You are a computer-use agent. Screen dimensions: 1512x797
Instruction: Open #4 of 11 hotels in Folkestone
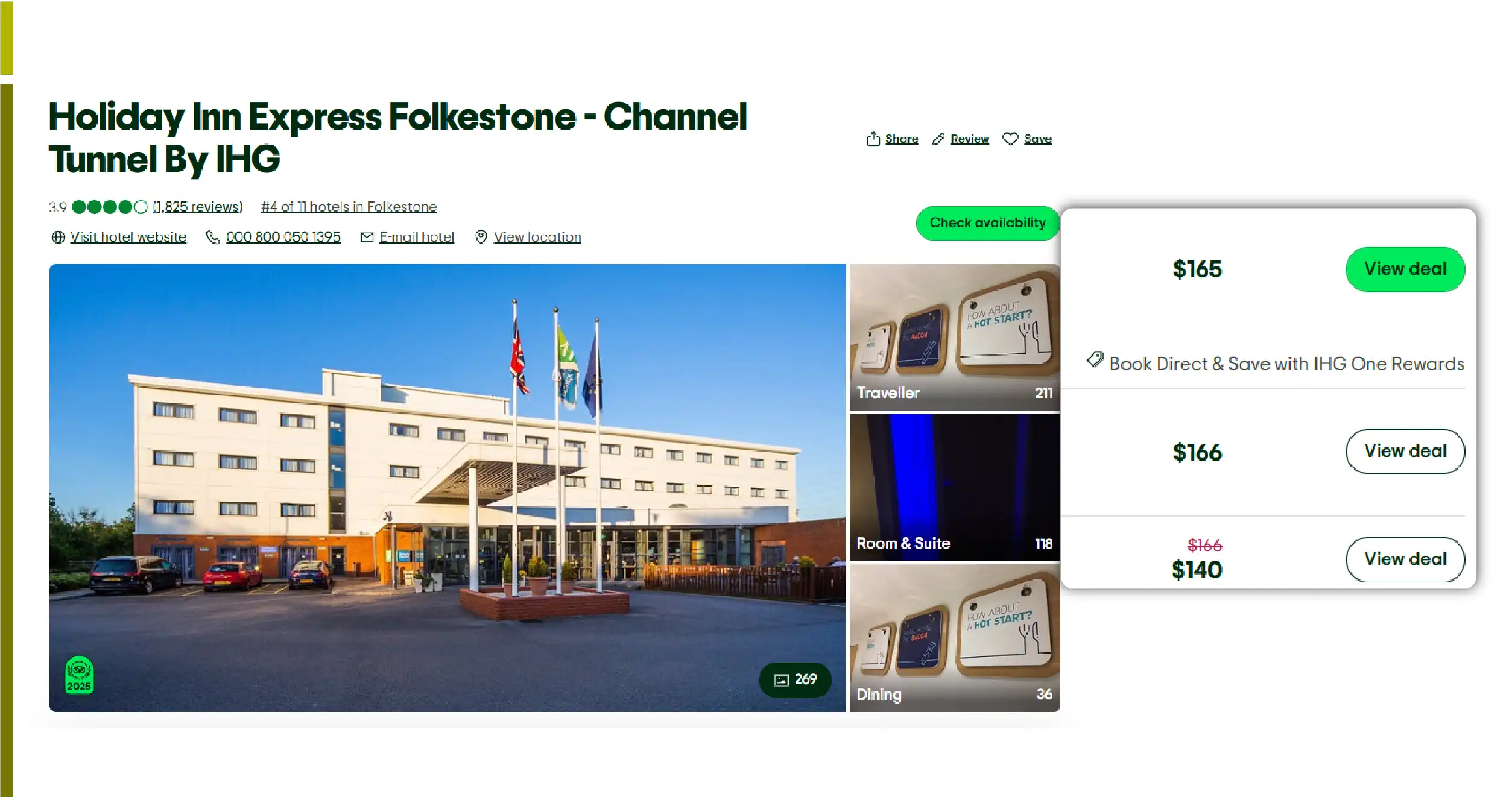(349, 207)
